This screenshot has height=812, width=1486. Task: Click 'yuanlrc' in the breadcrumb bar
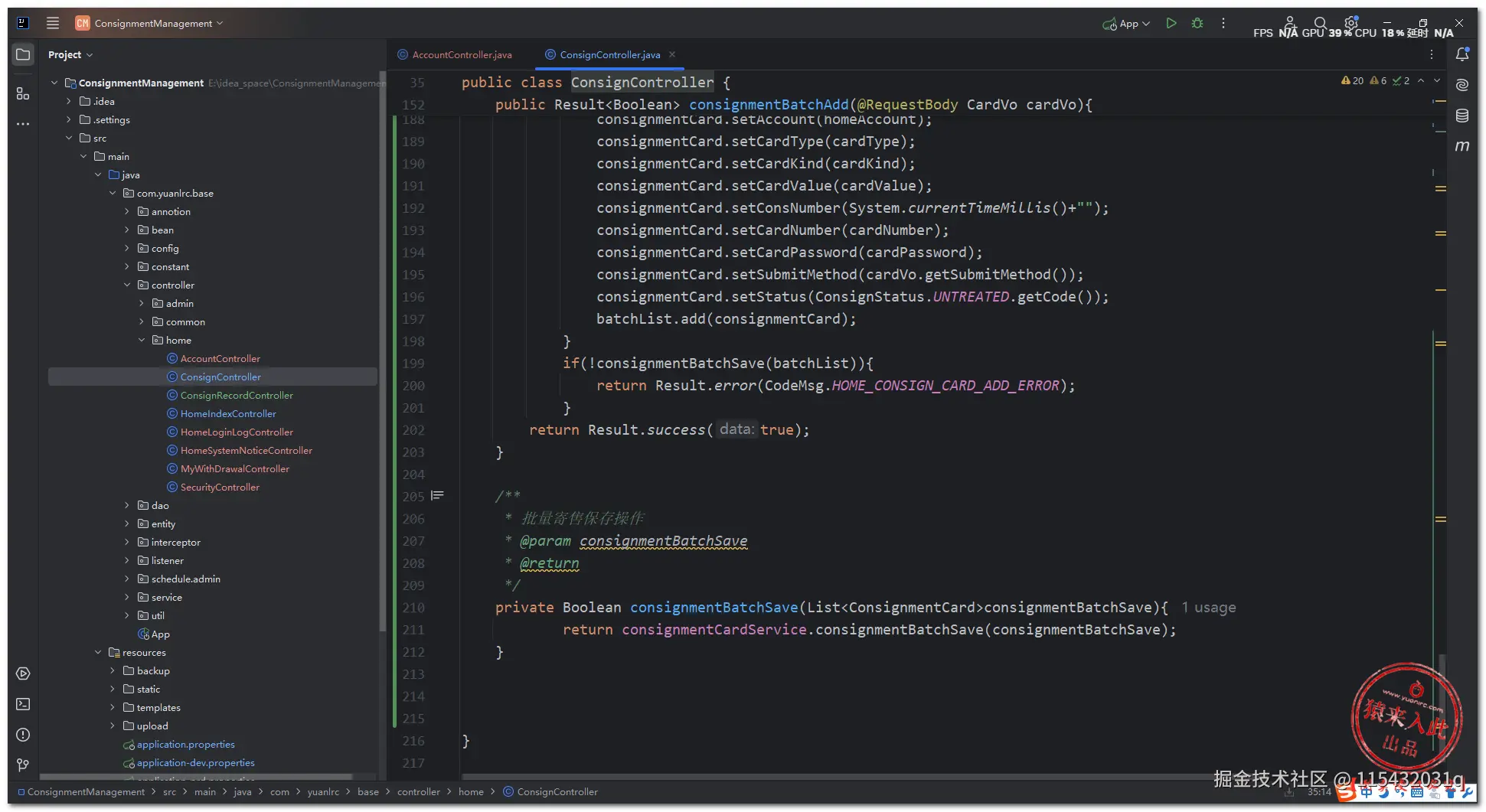tap(323, 791)
